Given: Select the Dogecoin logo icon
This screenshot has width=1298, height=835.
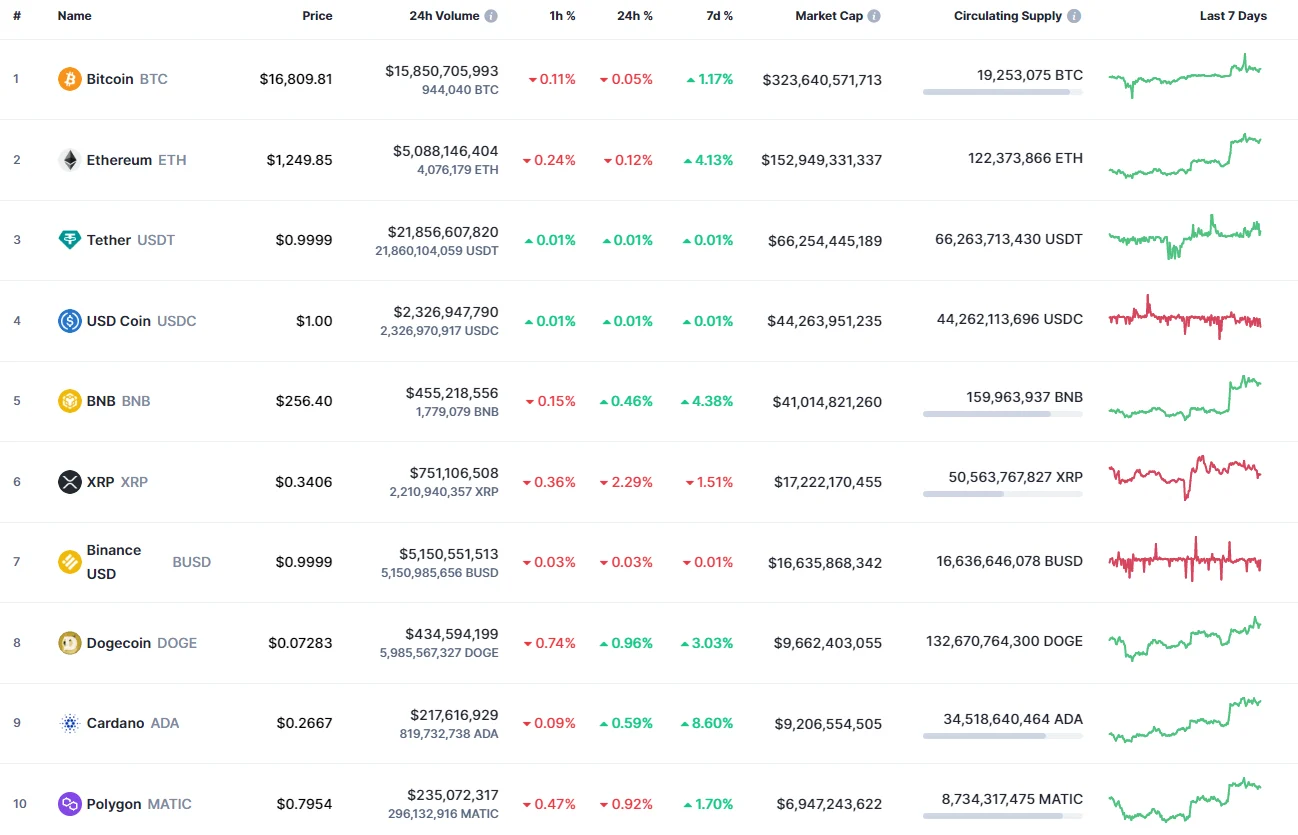Looking at the screenshot, I should coord(68,643).
